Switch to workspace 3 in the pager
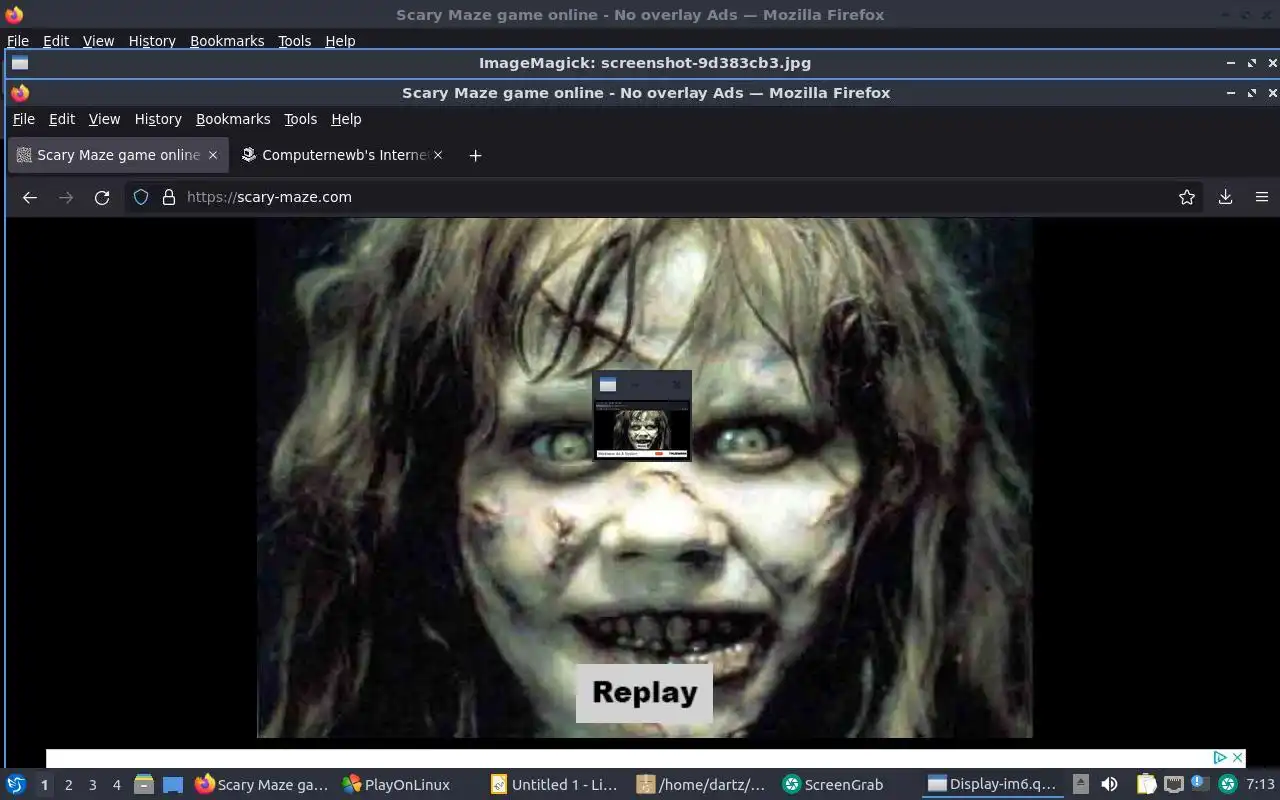1280x800 pixels. pyautogui.click(x=92, y=785)
